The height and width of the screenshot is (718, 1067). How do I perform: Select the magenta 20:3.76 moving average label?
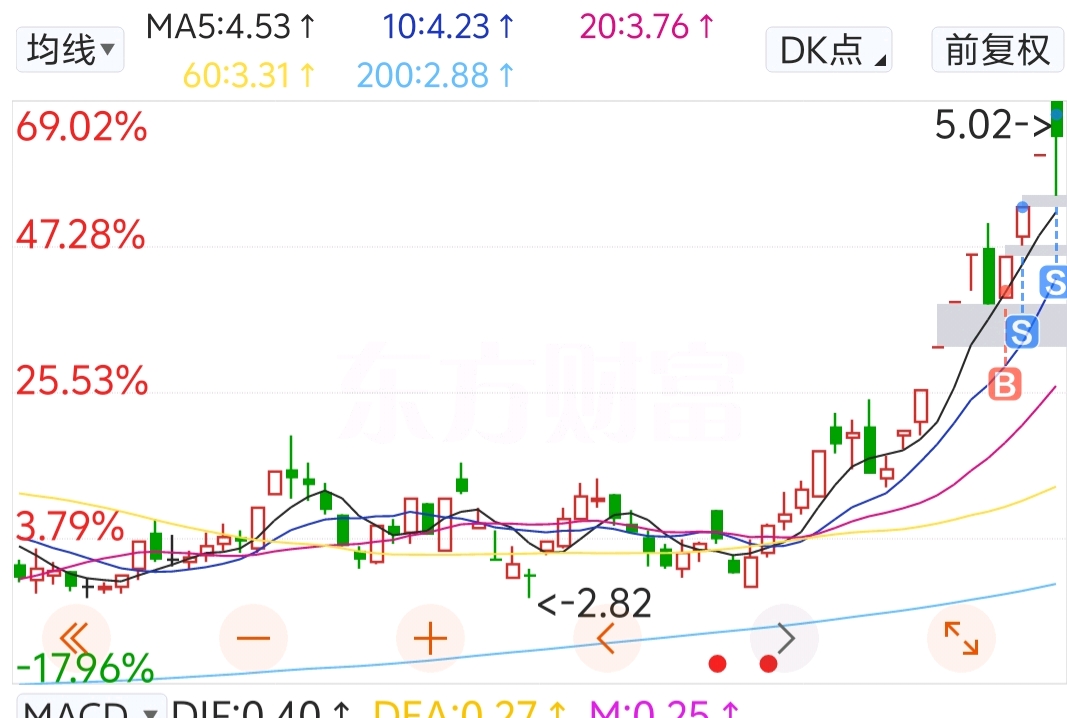(x=646, y=27)
